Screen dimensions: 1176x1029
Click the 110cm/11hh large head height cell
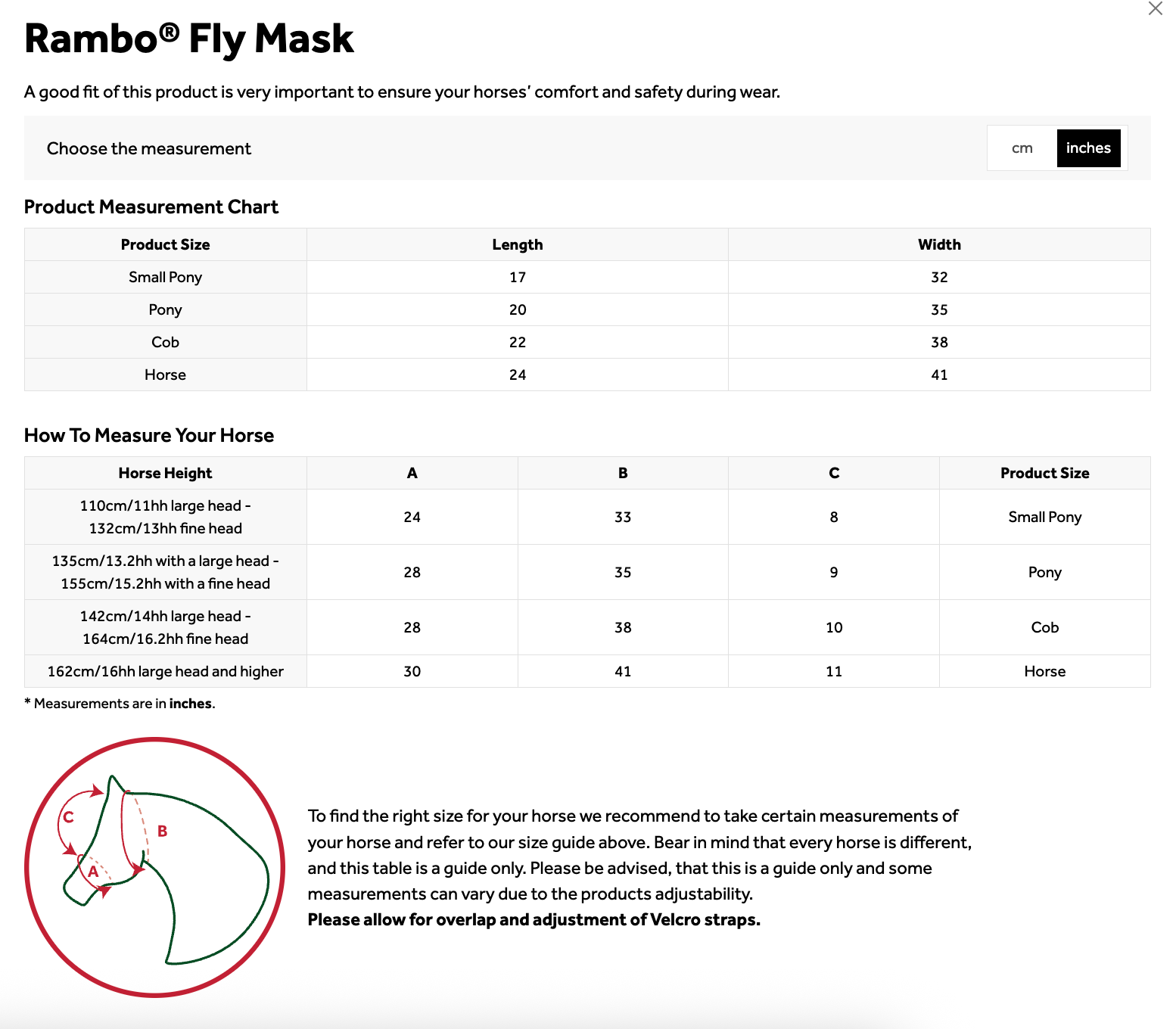[165, 517]
